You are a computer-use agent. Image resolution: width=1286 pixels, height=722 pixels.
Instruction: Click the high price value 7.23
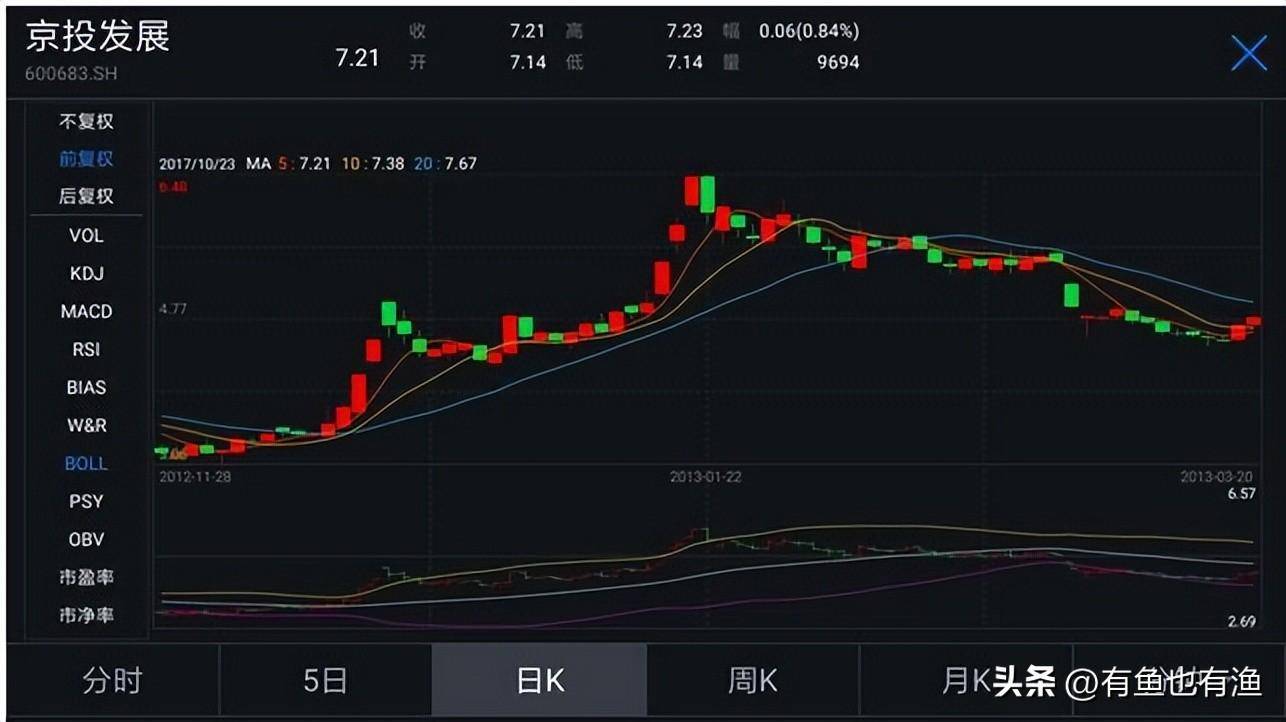pos(685,31)
